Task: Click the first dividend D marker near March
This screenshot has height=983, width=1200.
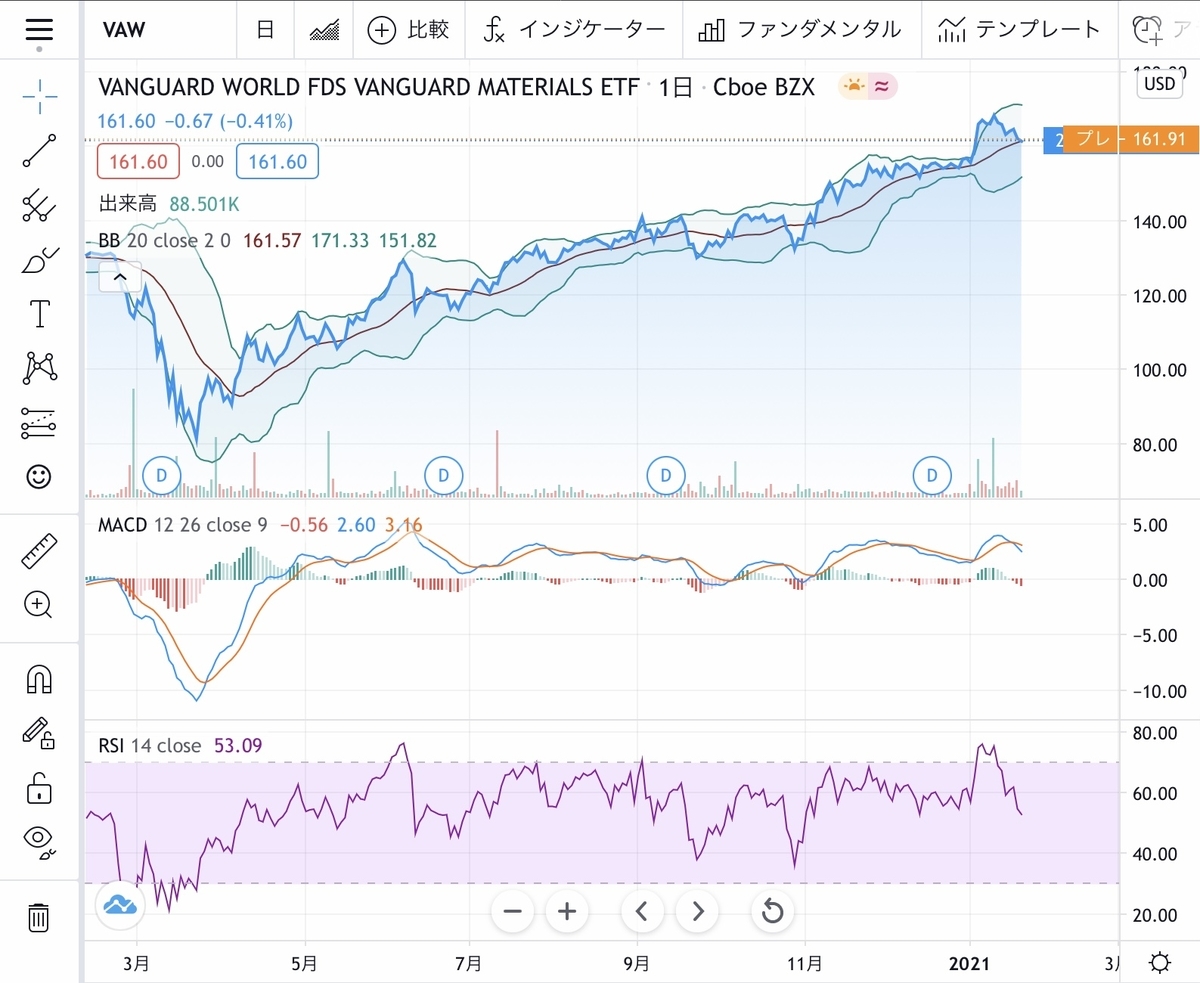Action: pos(162,474)
